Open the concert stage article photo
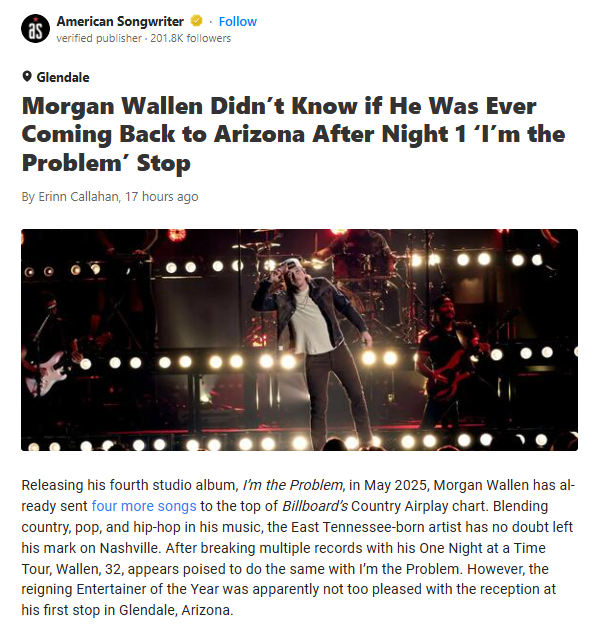This screenshot has width=603, height=627. tap(300, 340)
